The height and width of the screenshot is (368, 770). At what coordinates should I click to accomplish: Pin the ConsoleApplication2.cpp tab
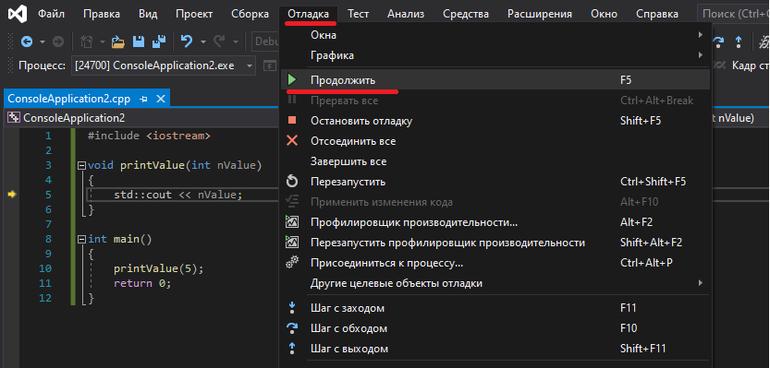143,99
